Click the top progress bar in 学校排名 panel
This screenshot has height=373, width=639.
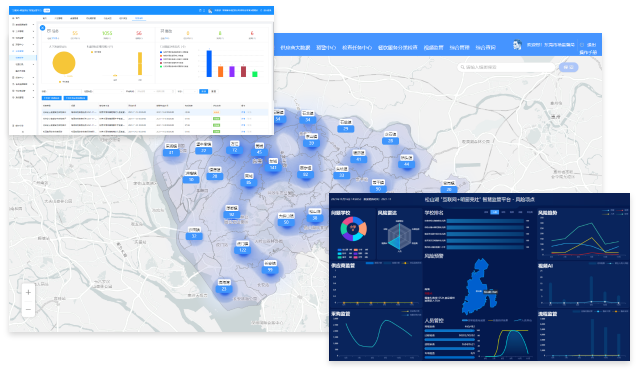[x=485, y=221]
